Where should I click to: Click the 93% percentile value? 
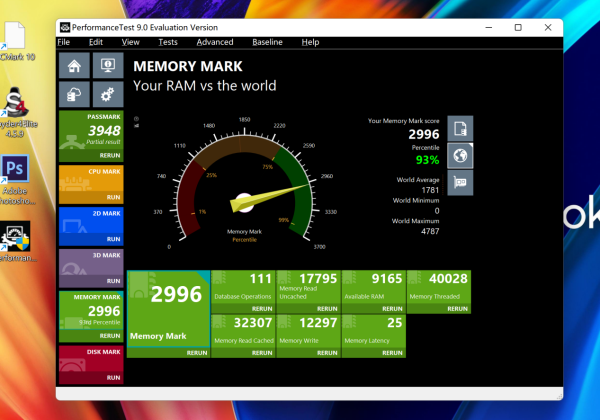coord(427,160)
